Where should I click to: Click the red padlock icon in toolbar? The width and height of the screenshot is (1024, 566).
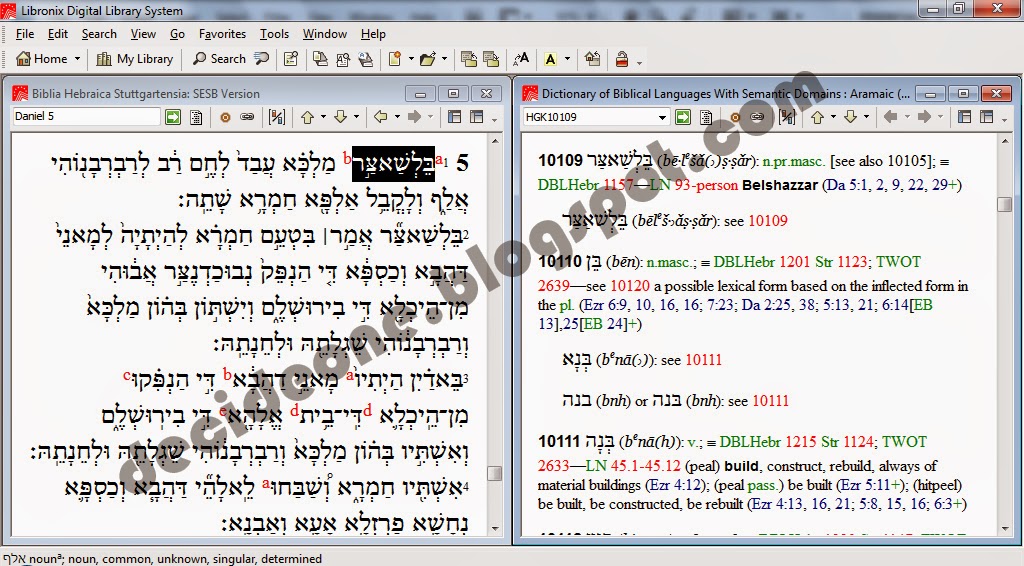[x=622, y=59]
